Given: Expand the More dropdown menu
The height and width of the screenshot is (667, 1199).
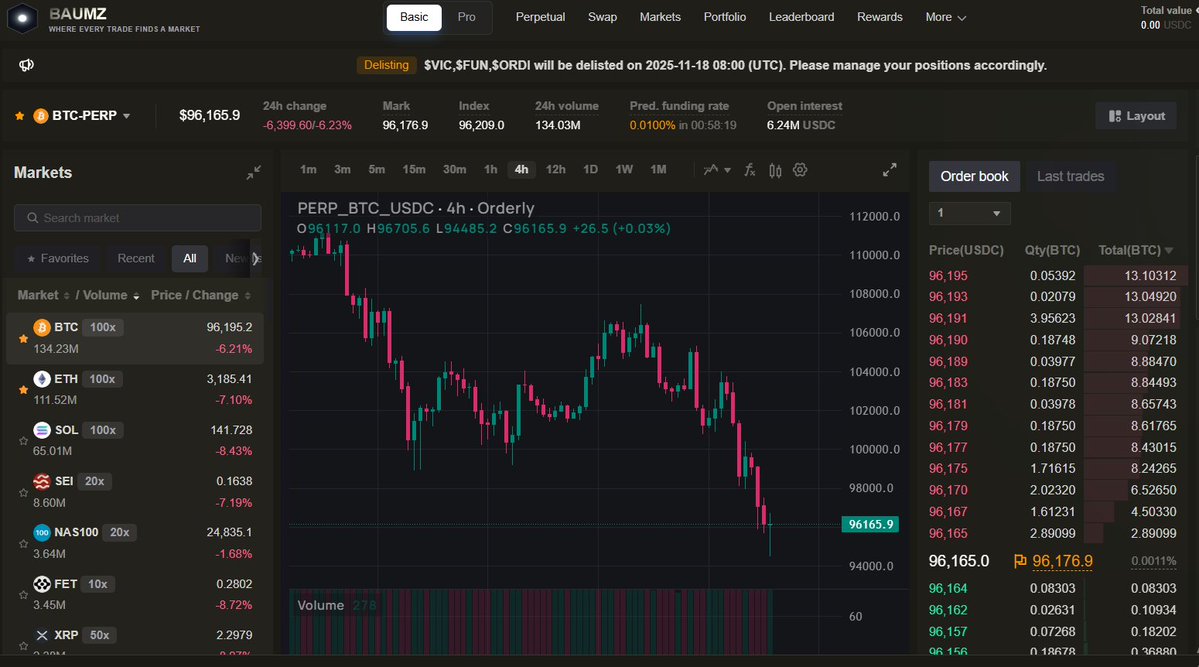Looking at the screenshot, I should tap(945, 17).
